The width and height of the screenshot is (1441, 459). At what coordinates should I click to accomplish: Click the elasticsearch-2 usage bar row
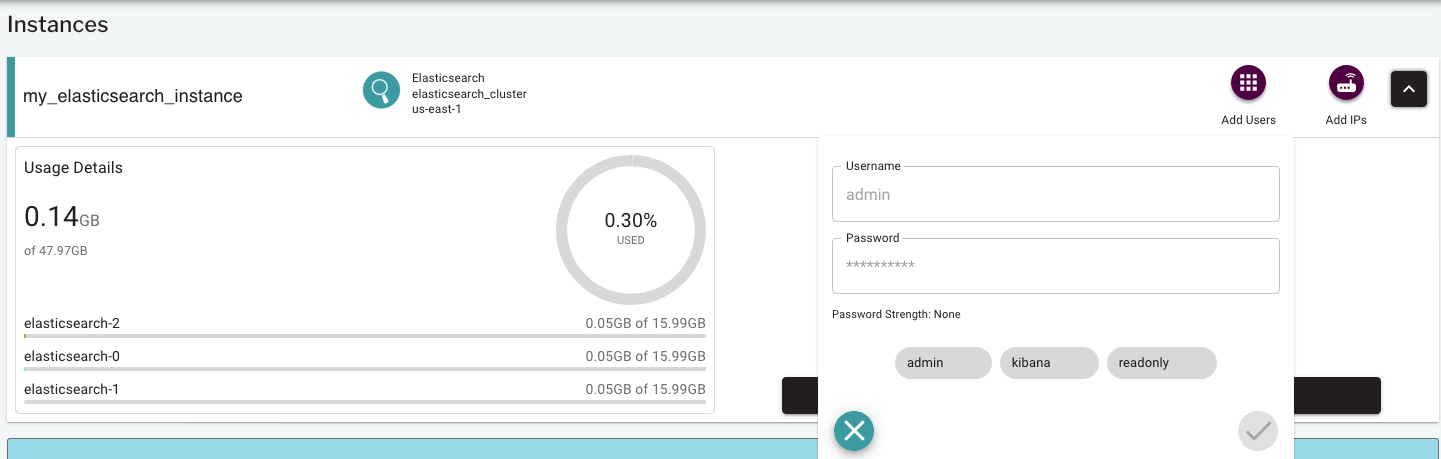click(365, 327)
